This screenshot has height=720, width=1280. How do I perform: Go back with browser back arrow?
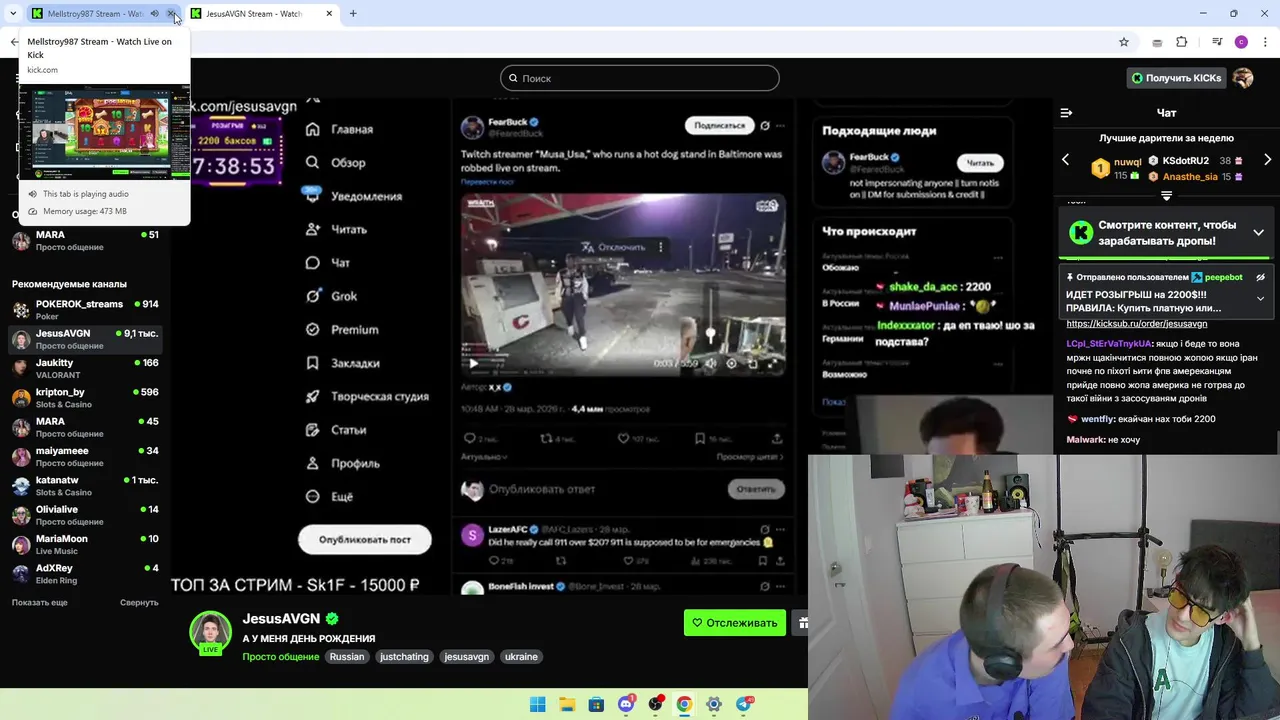[14, 42]
